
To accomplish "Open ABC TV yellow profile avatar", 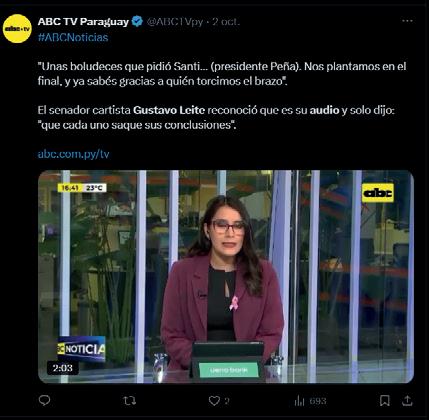I will click(17, 29).
